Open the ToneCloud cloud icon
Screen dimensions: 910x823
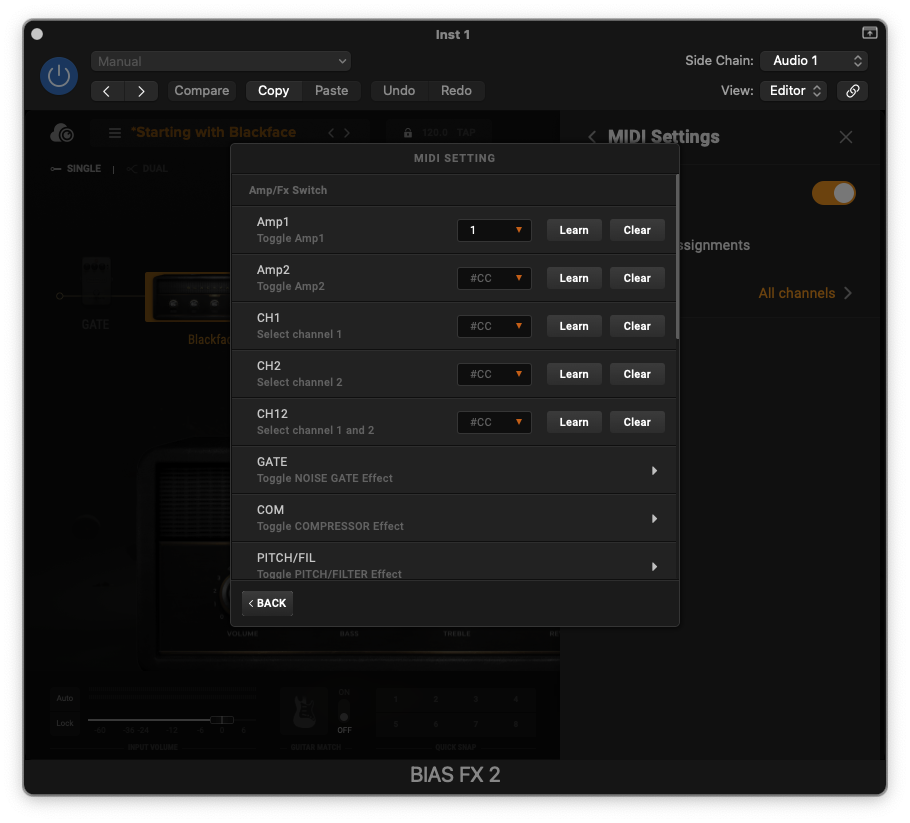(62, 133)
